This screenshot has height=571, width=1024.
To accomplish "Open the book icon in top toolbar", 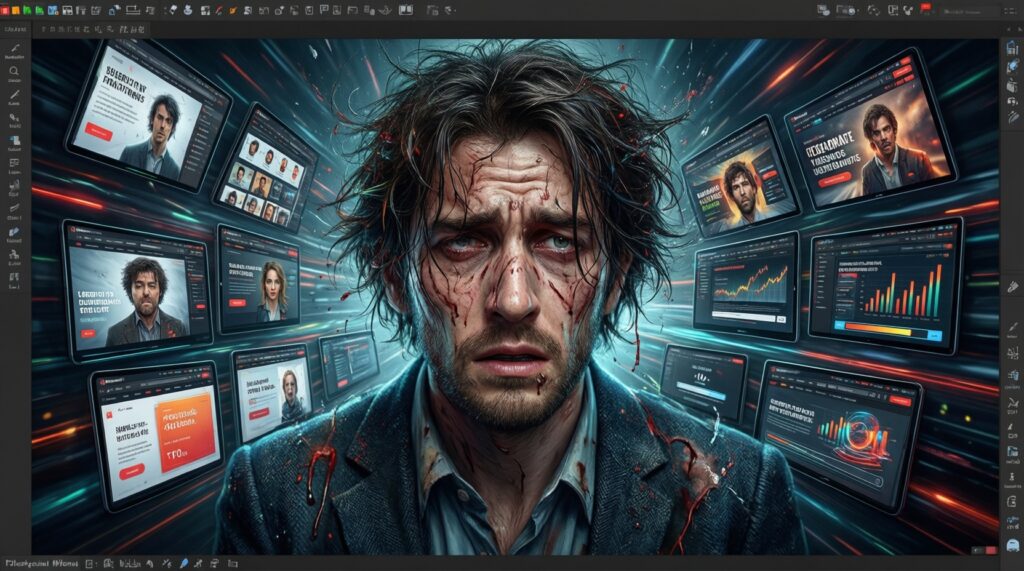I will pyautogui.click(x=406, y=9).
